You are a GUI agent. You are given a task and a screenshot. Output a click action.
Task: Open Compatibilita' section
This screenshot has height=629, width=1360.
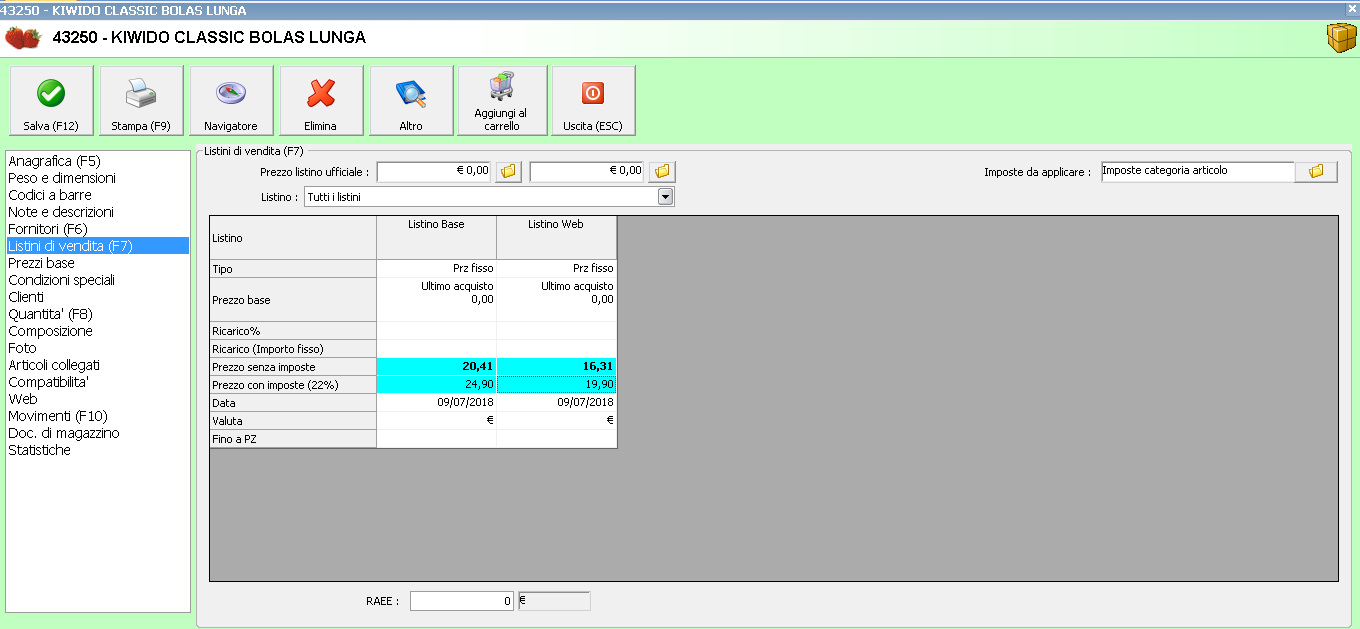tap(98, 381)
